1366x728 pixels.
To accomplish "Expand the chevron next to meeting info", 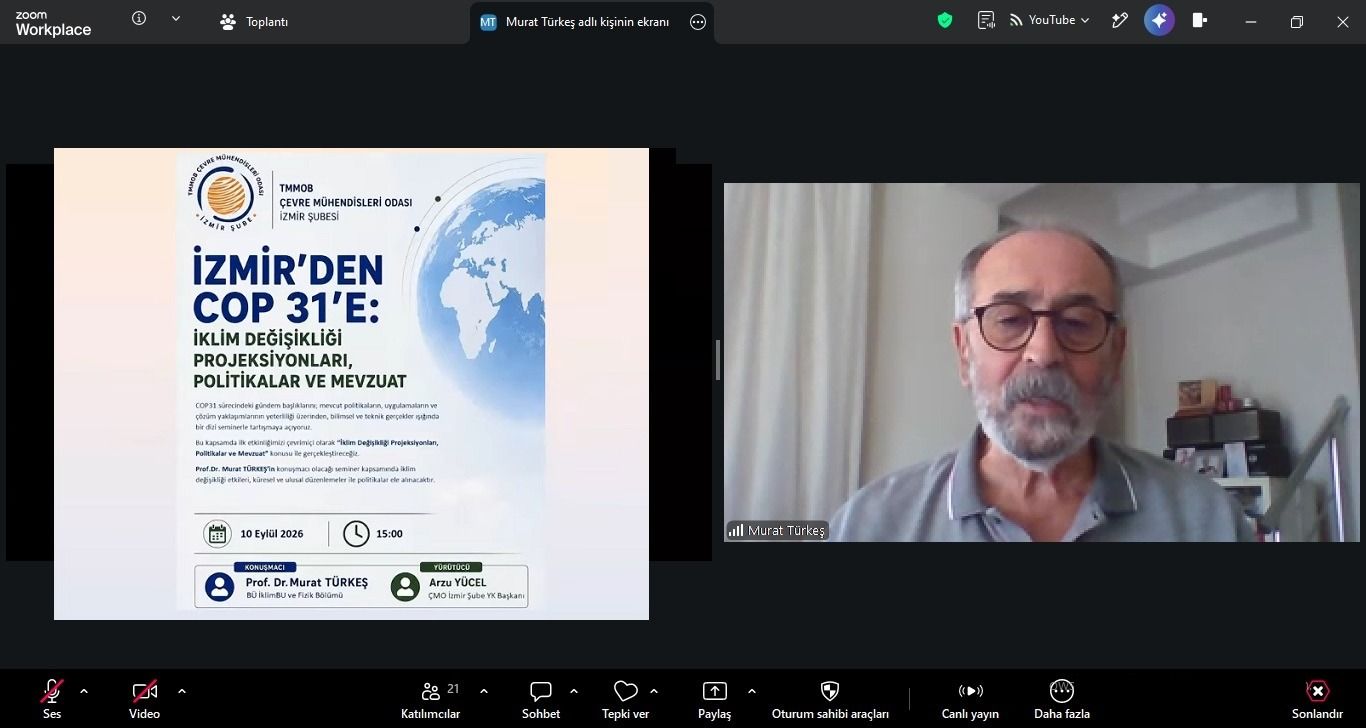I will 176,19.
